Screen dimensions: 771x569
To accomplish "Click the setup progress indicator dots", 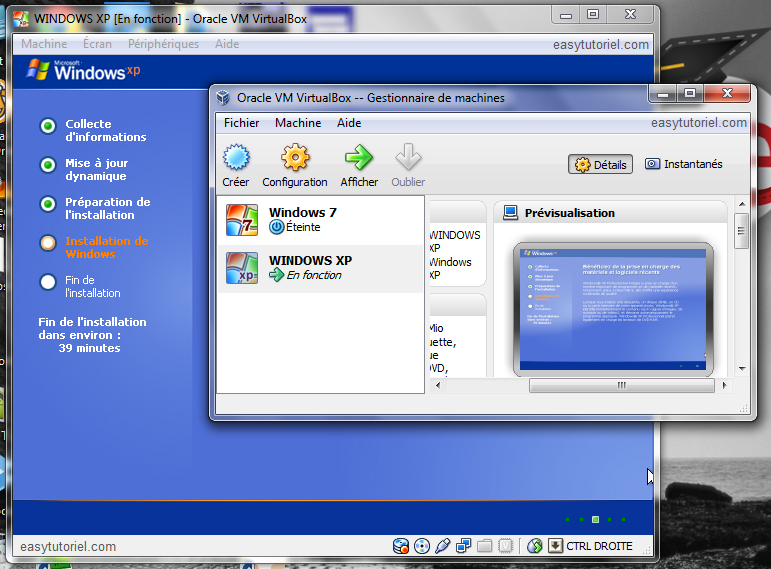I will pos(595,519).
